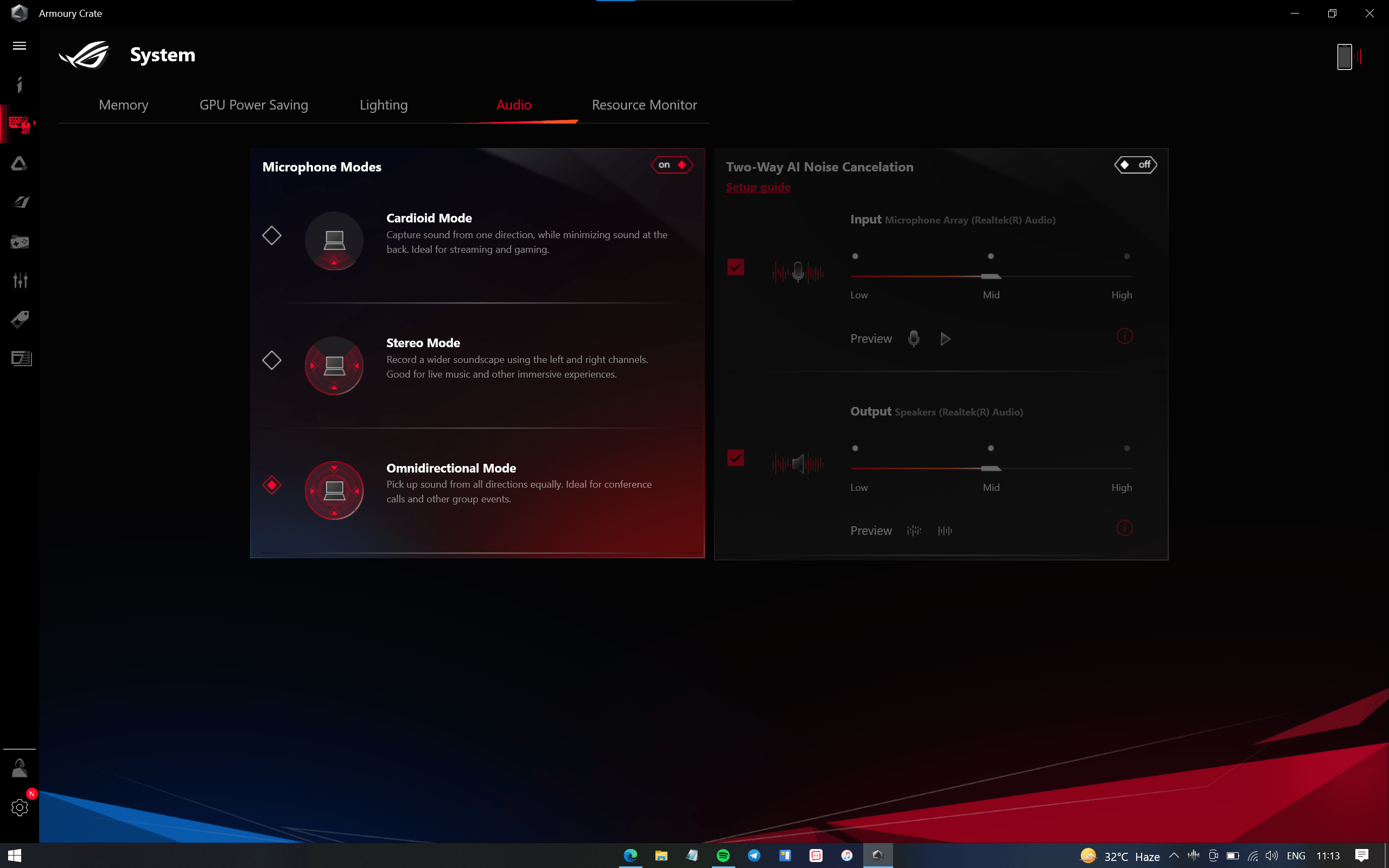Click the mobile device connect icon
Screen dimensions: 1389x868
tap(1345, 57)
